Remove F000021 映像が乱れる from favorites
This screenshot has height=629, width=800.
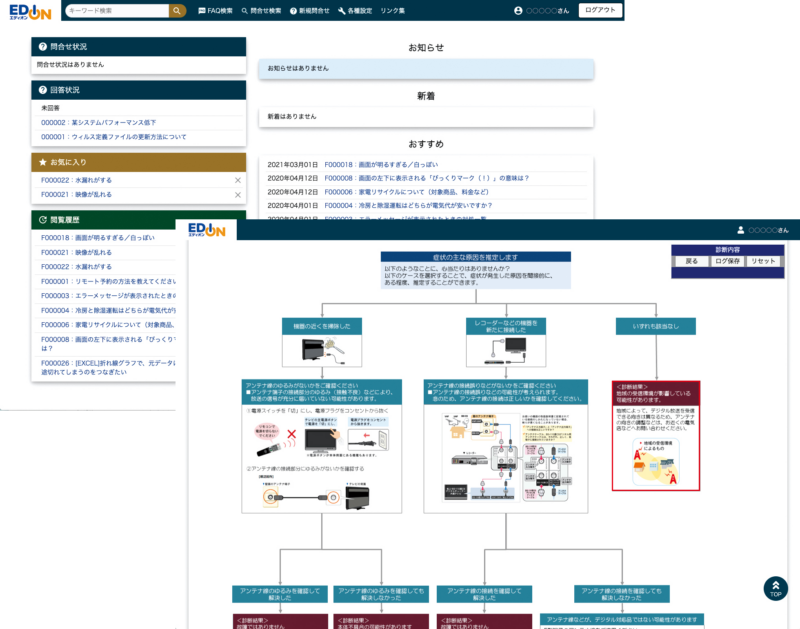[x=237, y=194]
